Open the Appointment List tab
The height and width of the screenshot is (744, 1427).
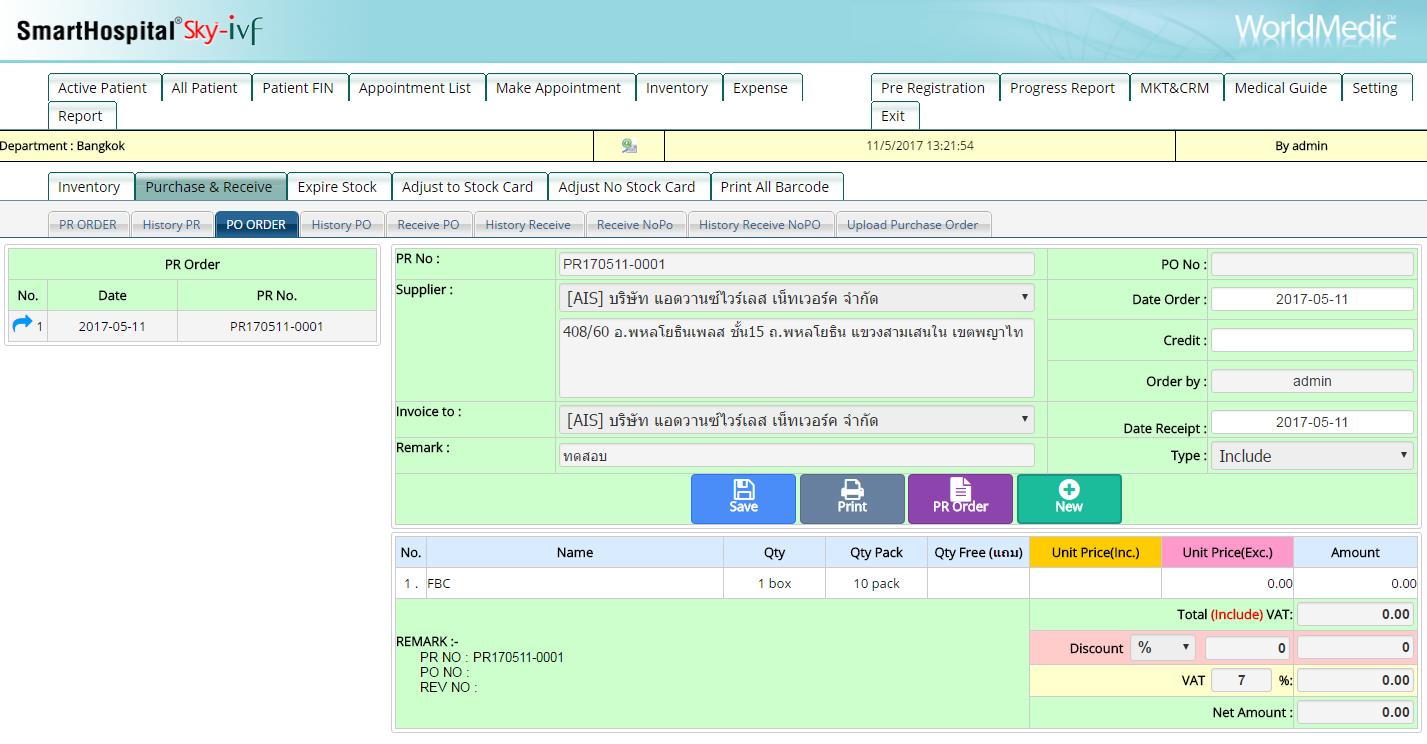pyautogui.click(x=415, y=88)
